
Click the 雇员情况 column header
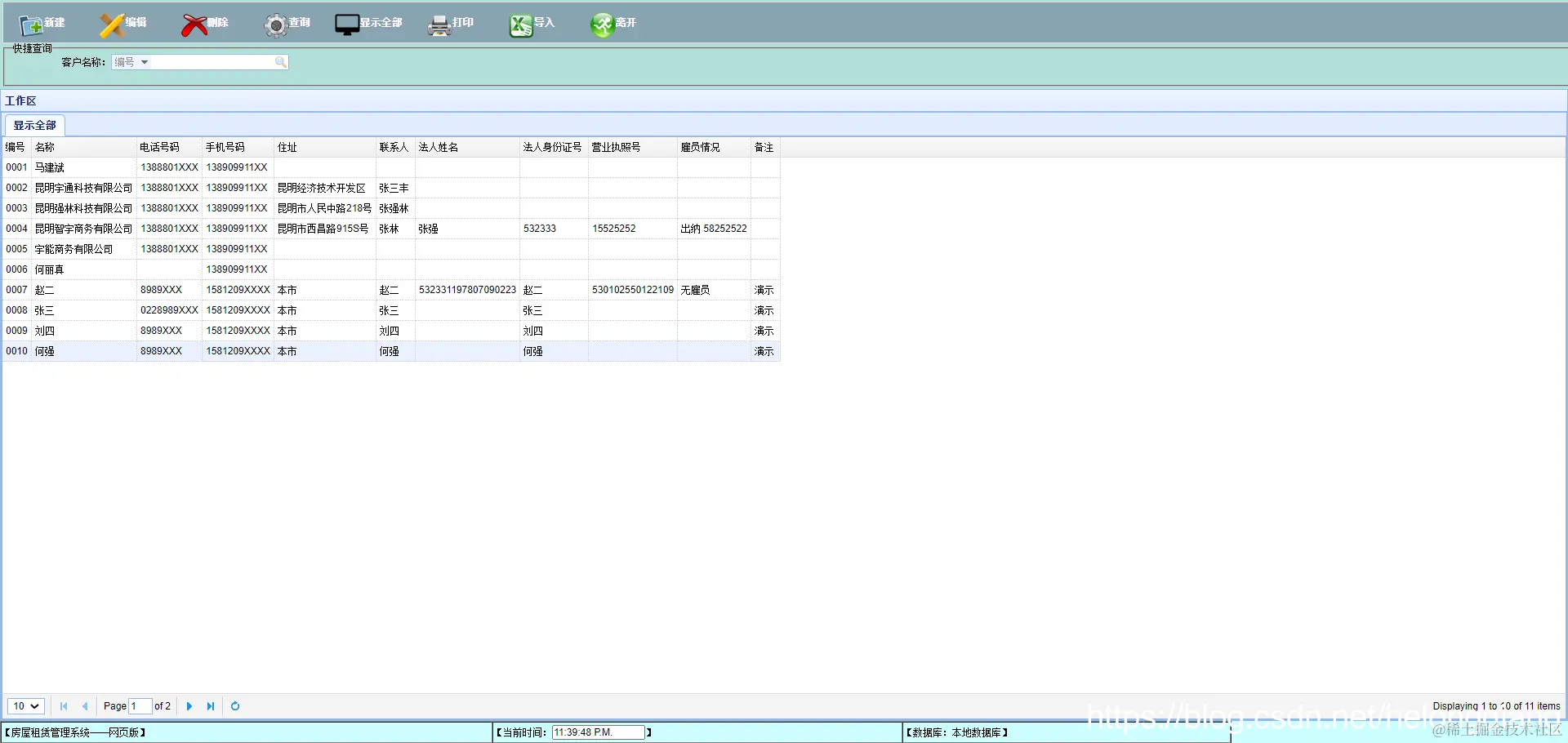(x=714, y=148)
